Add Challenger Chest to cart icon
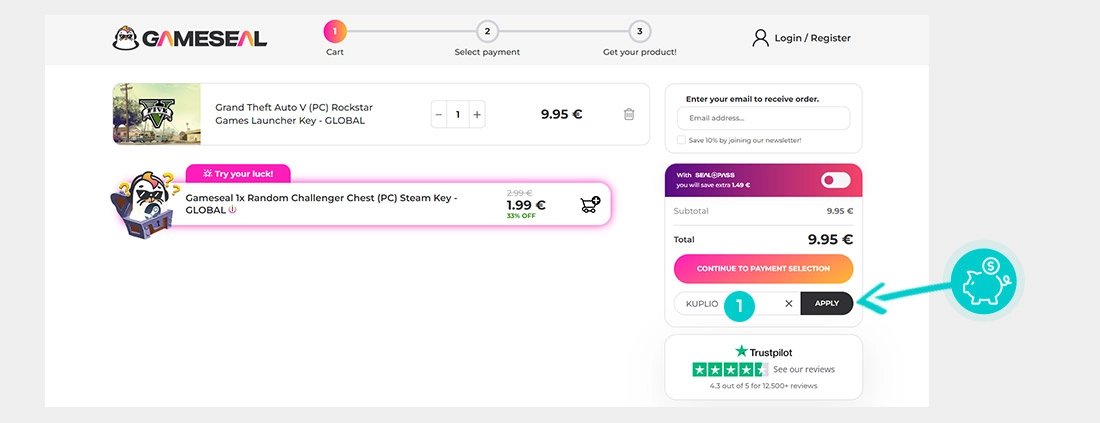Viewport: 1100px width, 423px height. [591, 205]
